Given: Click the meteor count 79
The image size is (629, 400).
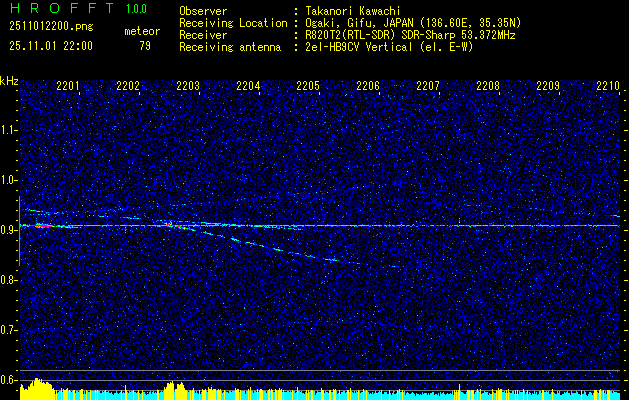Looking at the screenshot, I should 145,46.
